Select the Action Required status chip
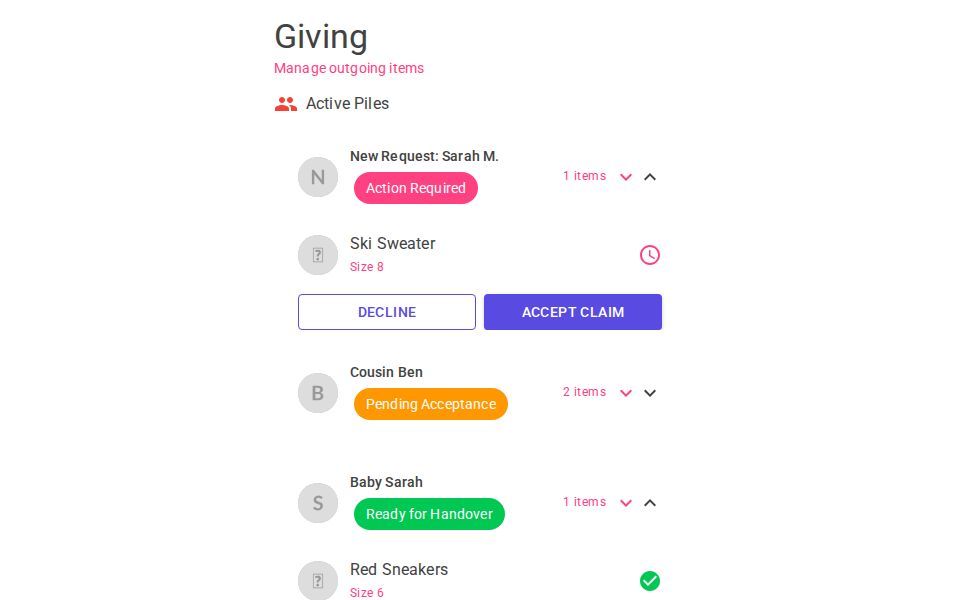The width and height of the screenshot is (960, 600). (x=416, y=188)
